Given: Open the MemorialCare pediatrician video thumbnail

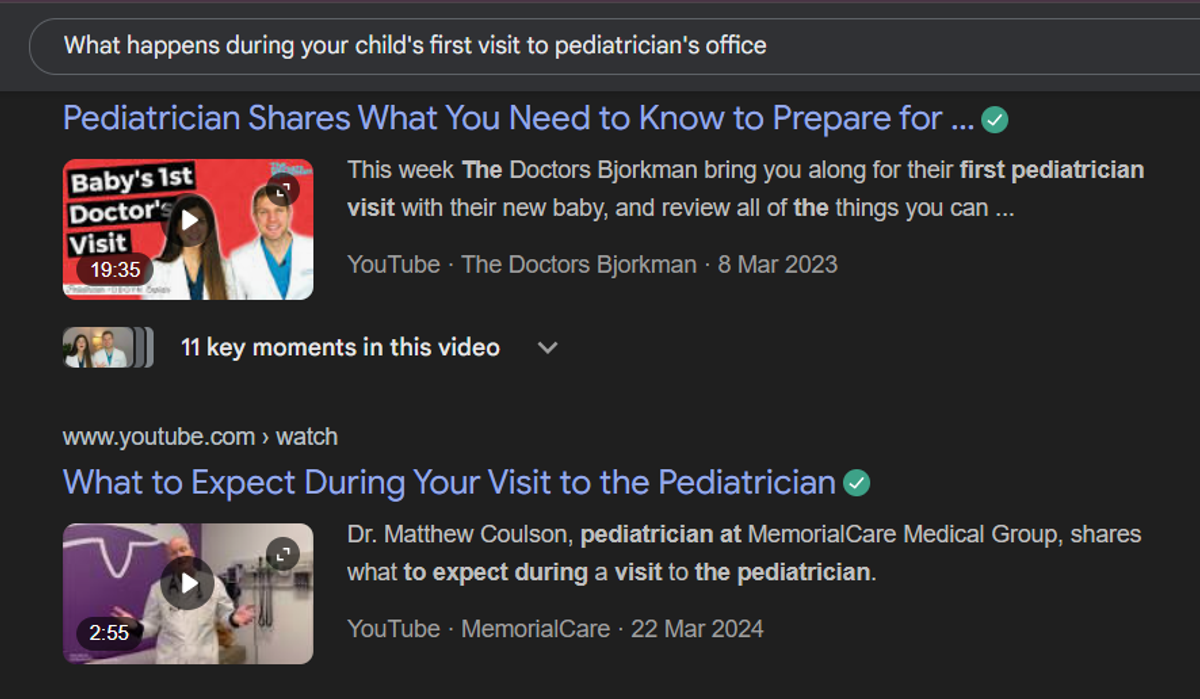Looking at the screenshot, I should 188,593.
